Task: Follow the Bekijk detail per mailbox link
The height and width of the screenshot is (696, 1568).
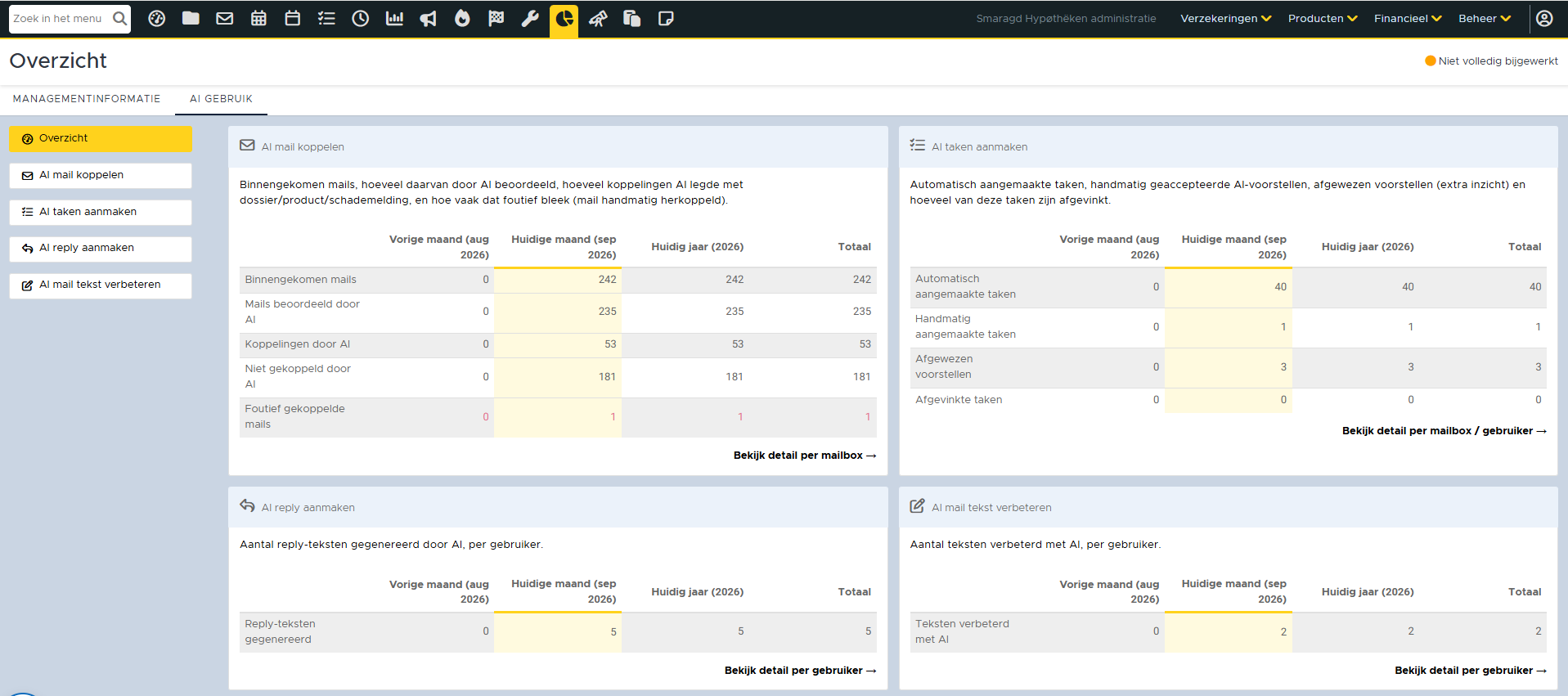Action: click(805, 456)
